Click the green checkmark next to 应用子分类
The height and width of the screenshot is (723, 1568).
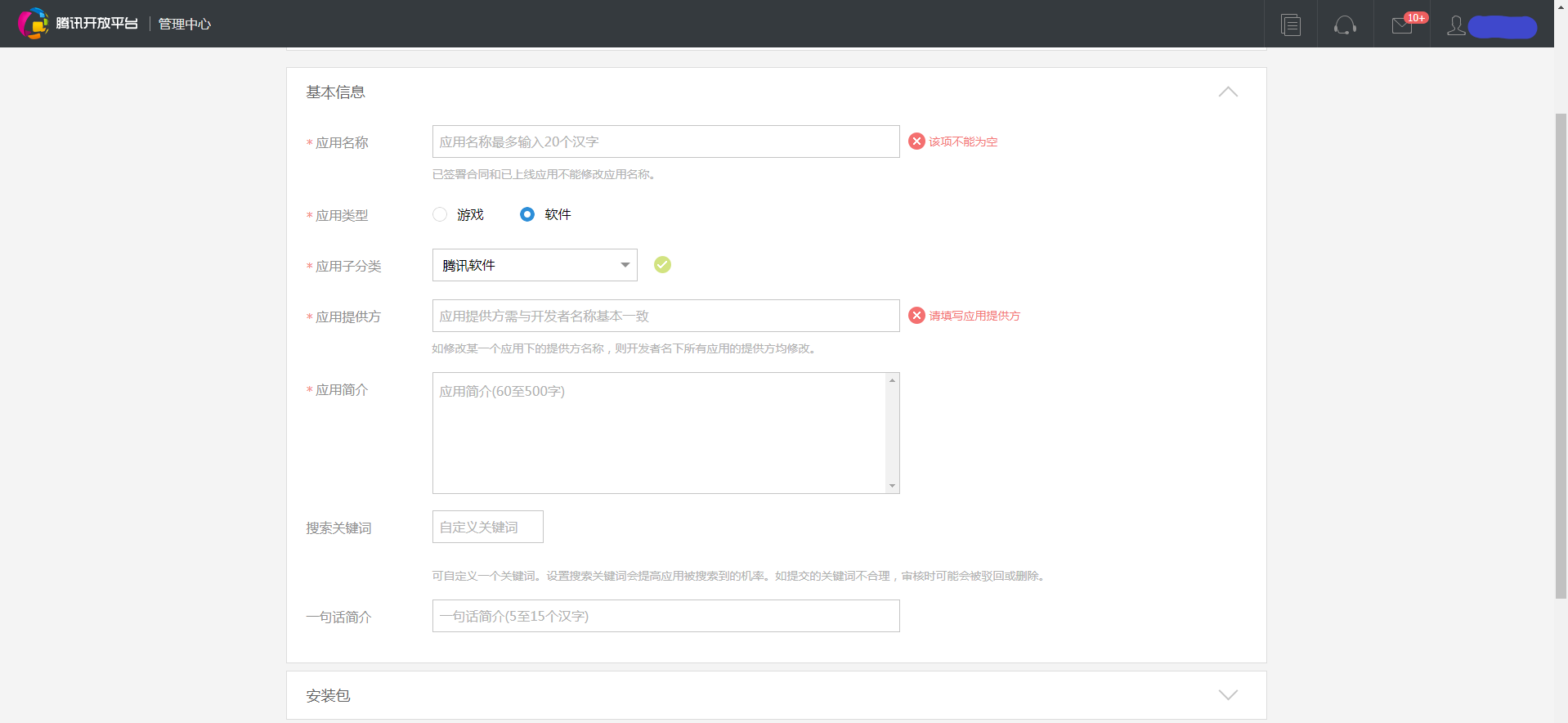click(662, 264)
